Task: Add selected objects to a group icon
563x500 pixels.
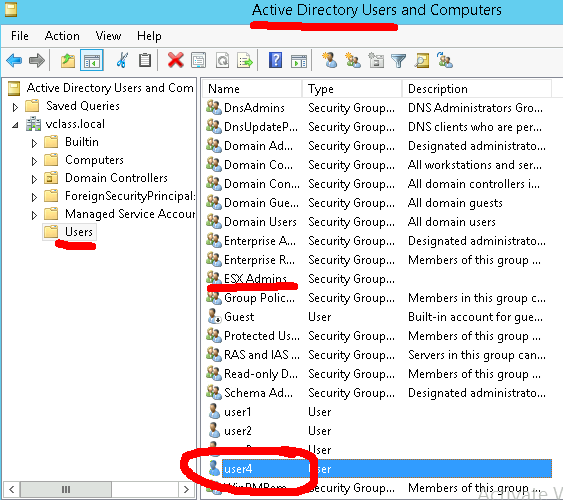Action: [x=445, y=60]
